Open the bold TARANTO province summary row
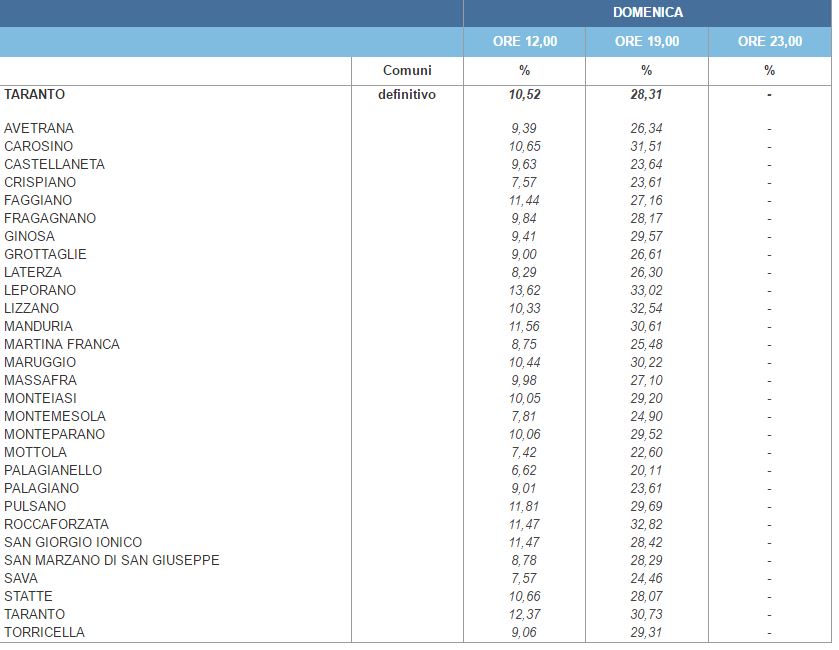 point(34,95)
